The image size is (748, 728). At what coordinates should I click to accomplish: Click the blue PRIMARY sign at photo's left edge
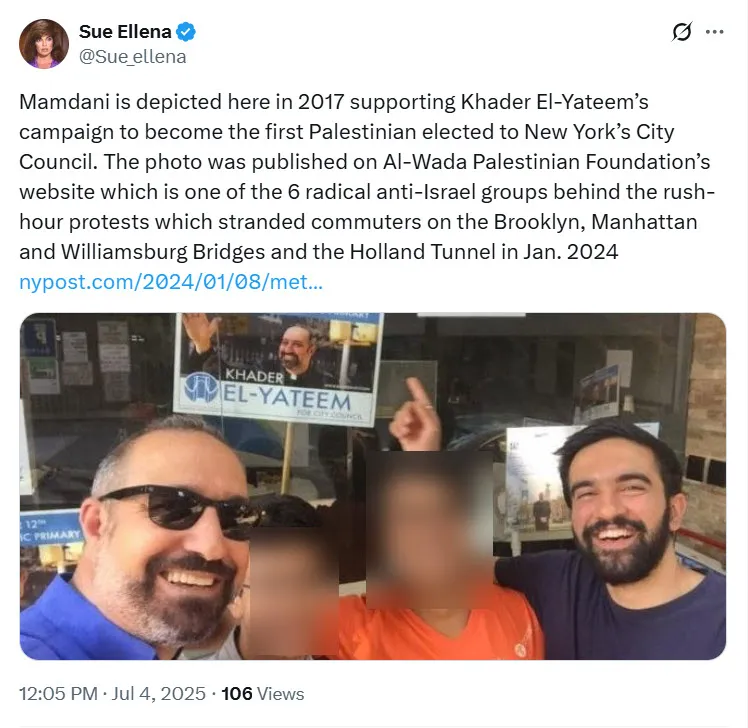50,529
